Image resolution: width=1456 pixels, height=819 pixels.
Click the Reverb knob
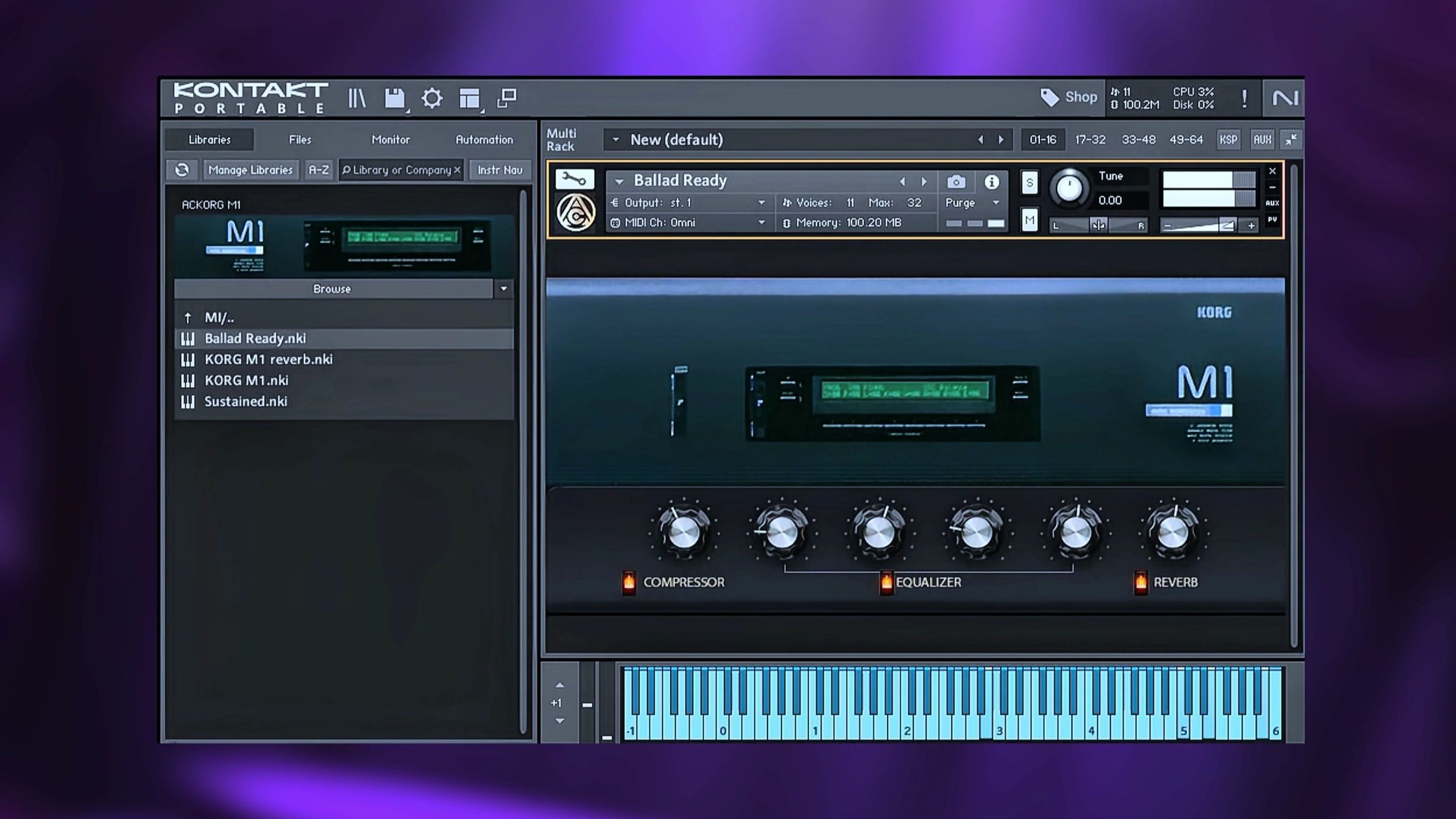[x=1172, y=531]
